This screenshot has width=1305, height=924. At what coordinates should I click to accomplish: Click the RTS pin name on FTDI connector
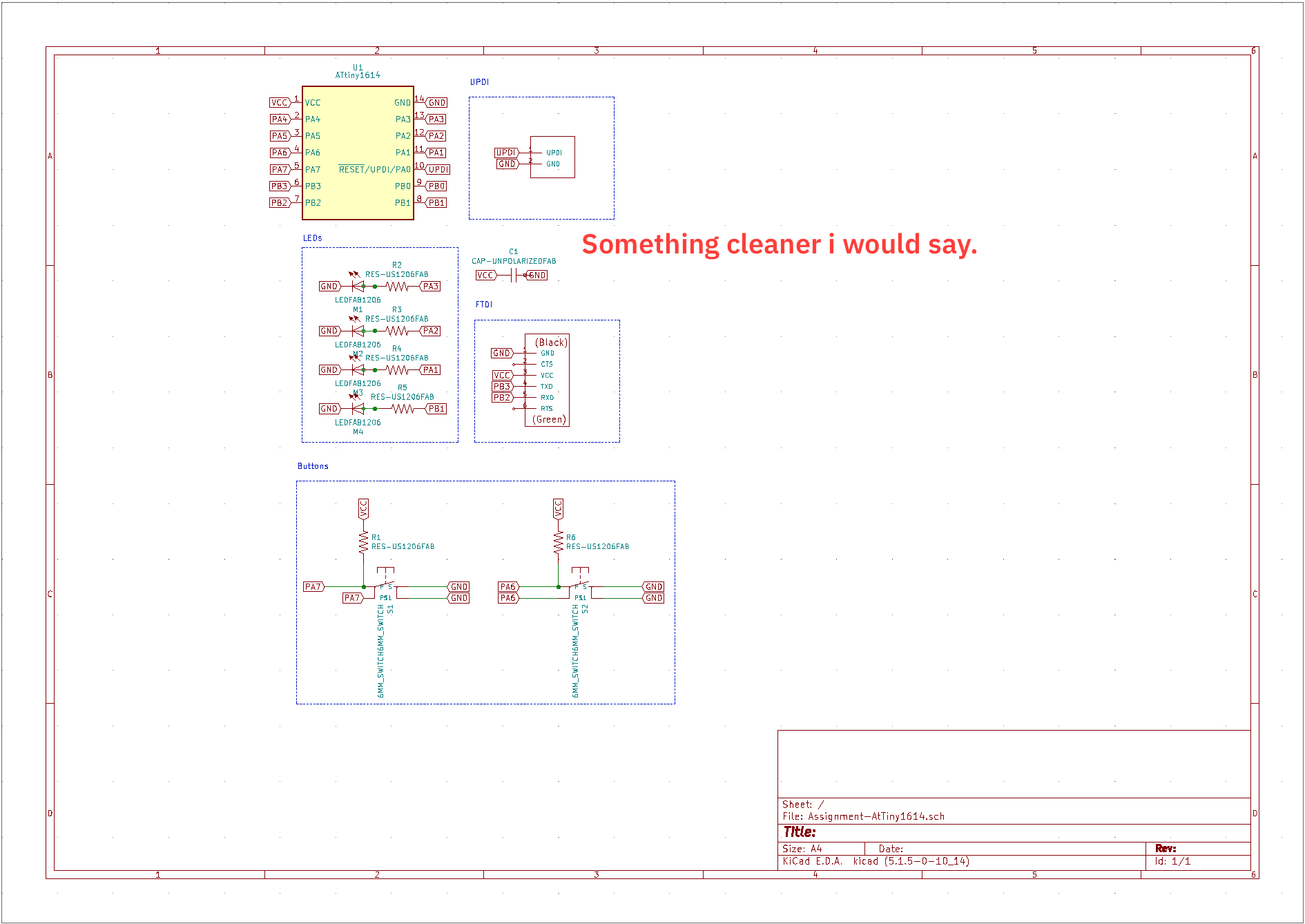pyautogui.click(x=547, y=409)
